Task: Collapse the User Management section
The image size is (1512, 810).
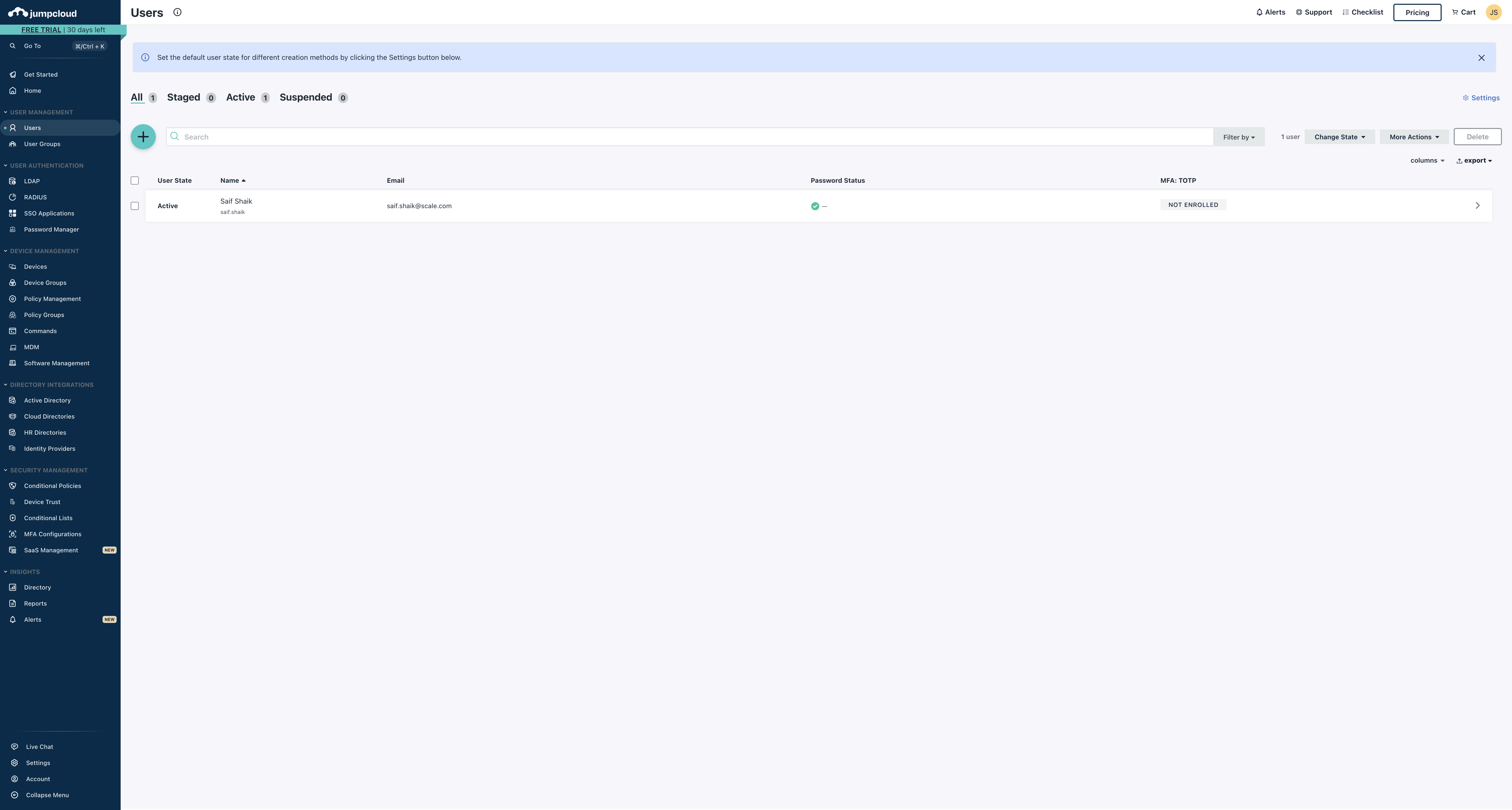Action: [x=5, y=112]
